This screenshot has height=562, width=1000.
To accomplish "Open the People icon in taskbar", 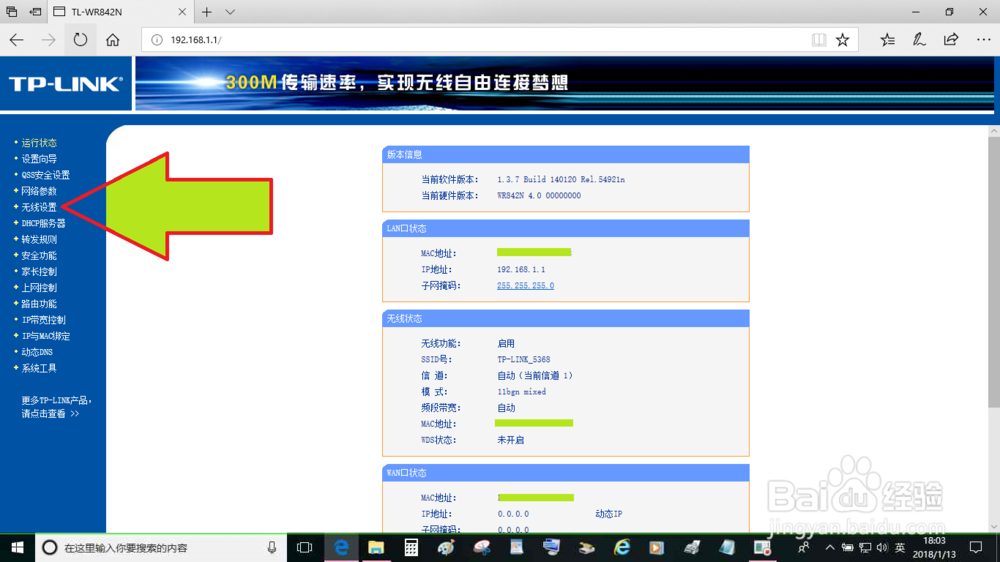I will (x=803, y=548).
